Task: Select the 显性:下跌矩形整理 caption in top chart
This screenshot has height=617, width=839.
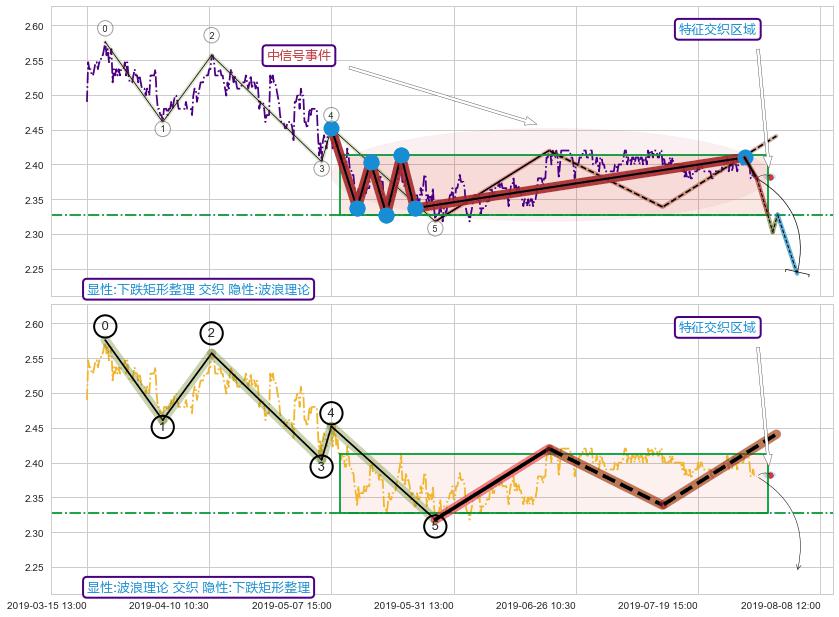Action: pos(198,289)
